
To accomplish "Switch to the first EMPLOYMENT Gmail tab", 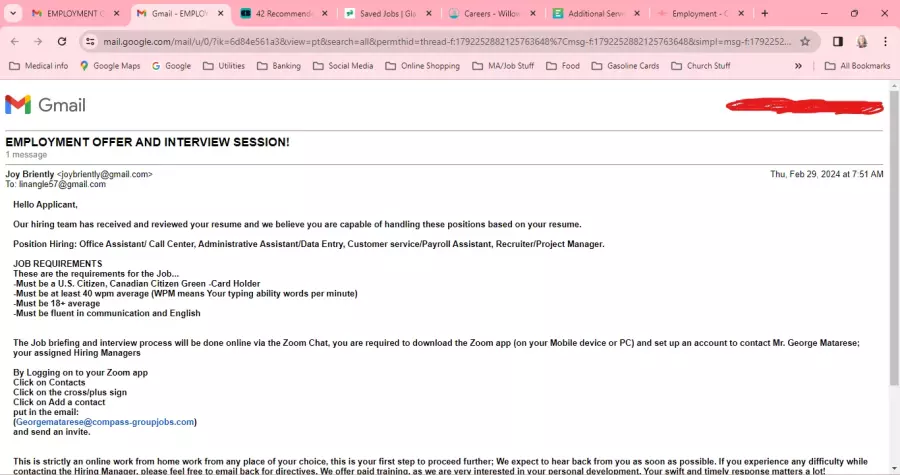I will [76, 13].
